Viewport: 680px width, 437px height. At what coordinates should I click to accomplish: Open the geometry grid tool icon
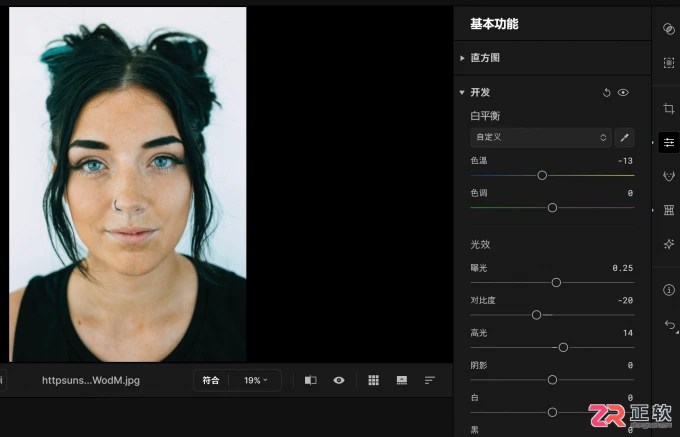coord(669,210)
